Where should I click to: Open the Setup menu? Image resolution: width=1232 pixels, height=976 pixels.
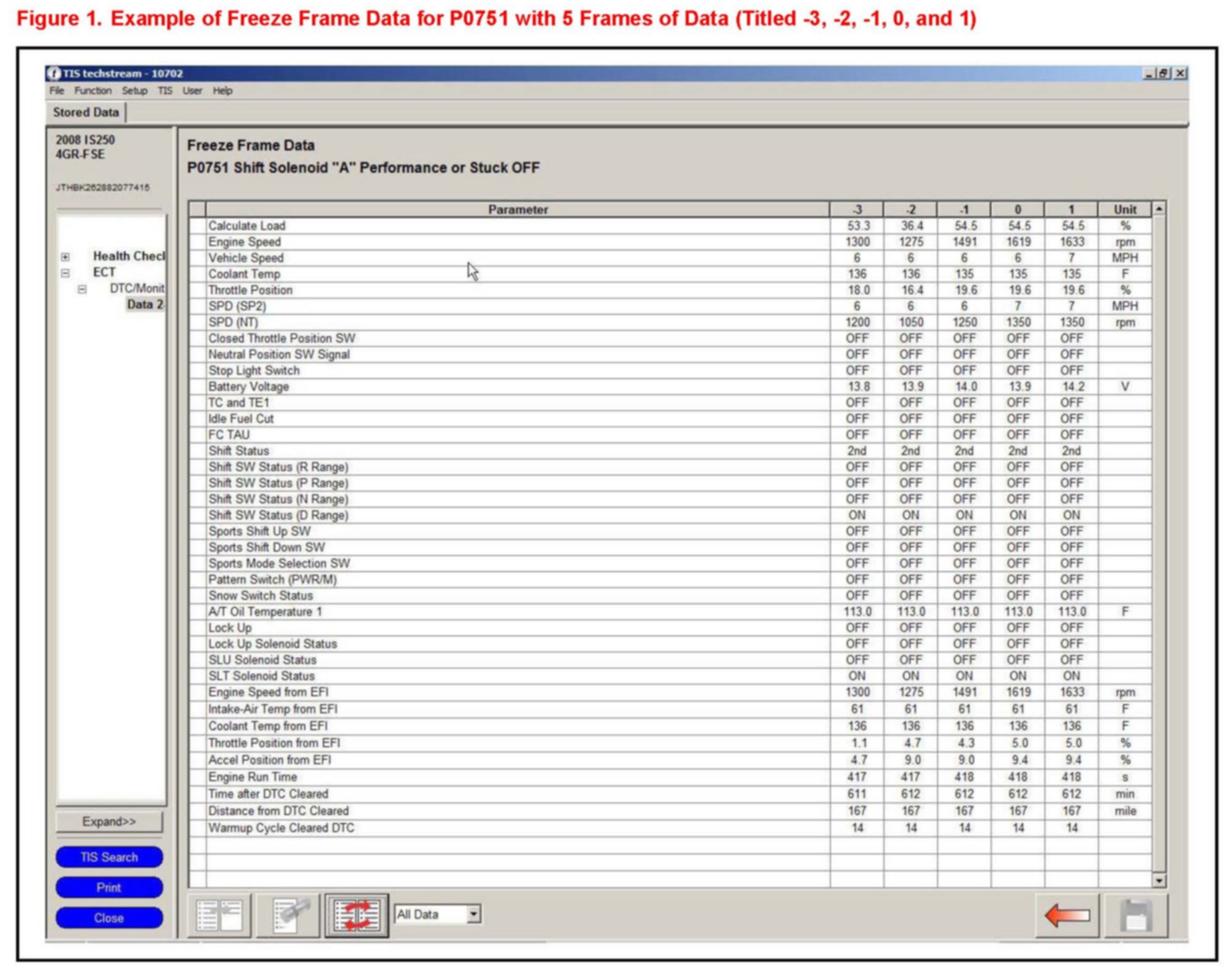click(x=134, y=90)
